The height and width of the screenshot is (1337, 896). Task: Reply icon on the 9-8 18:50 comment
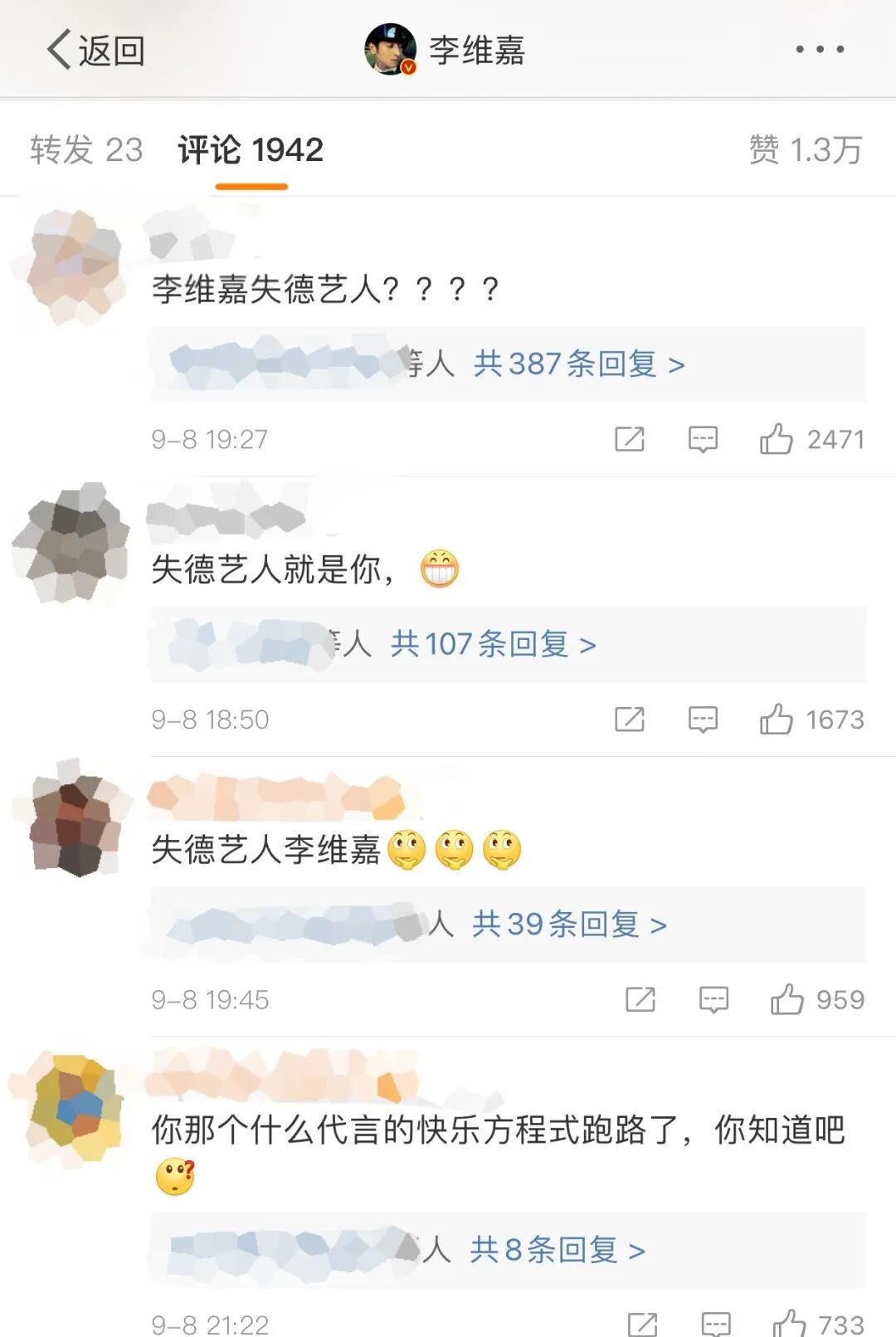[x=703, y=720]
